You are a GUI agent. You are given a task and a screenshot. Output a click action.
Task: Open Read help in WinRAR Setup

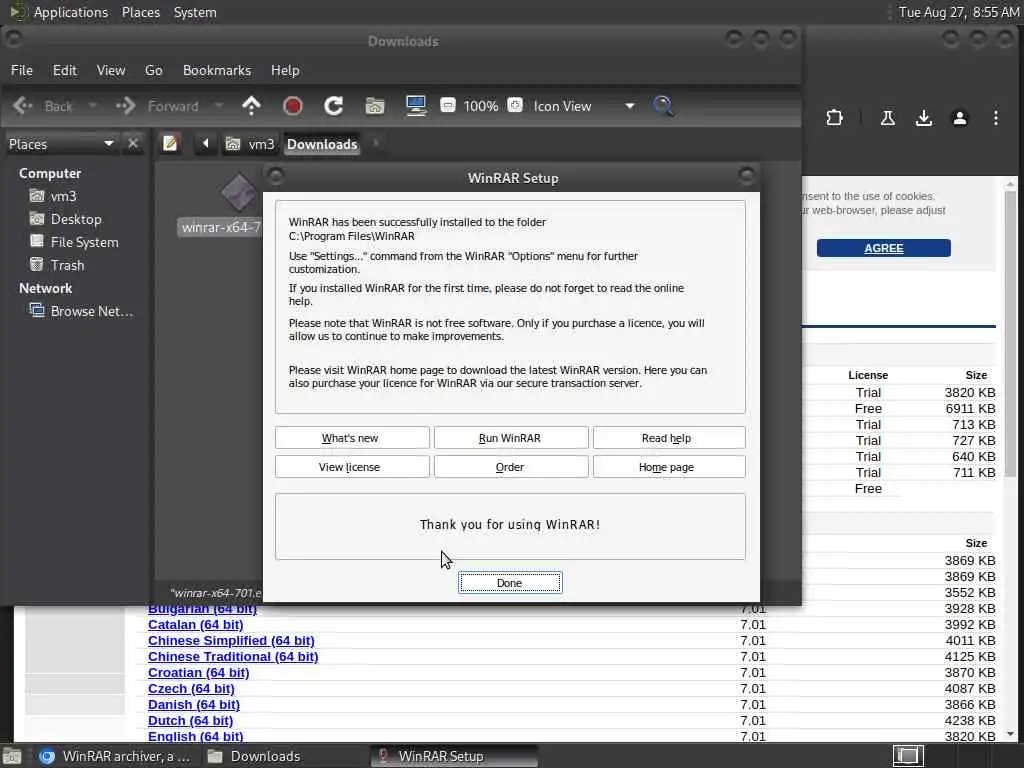669,438
